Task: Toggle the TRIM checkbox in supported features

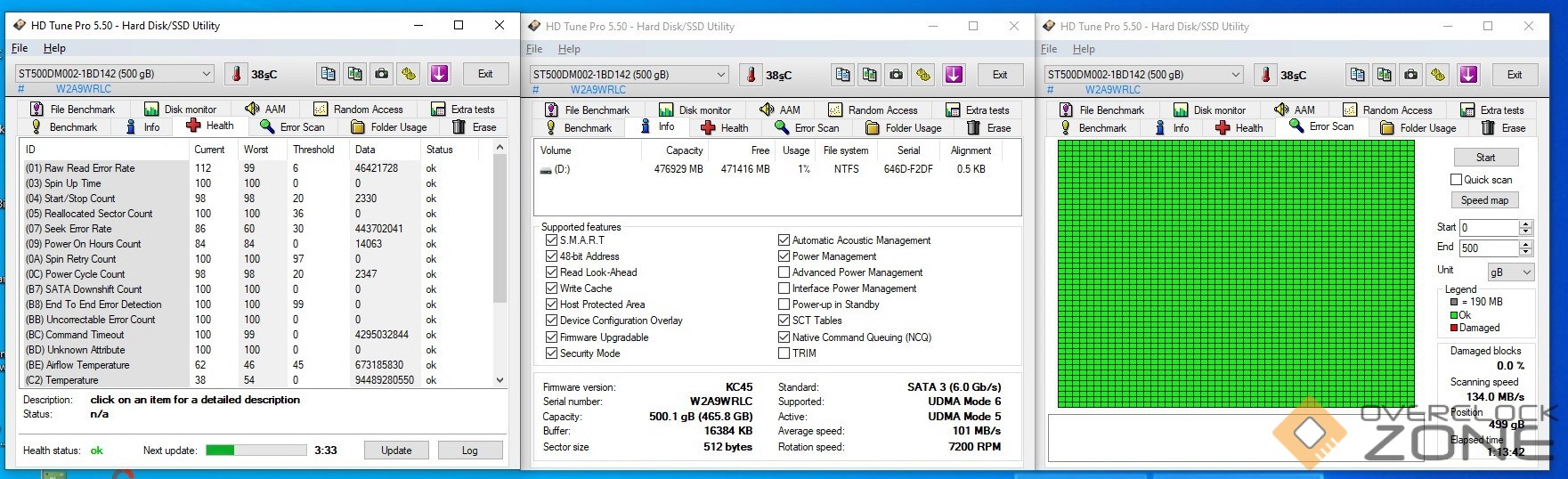Action: tap(784, 353)
